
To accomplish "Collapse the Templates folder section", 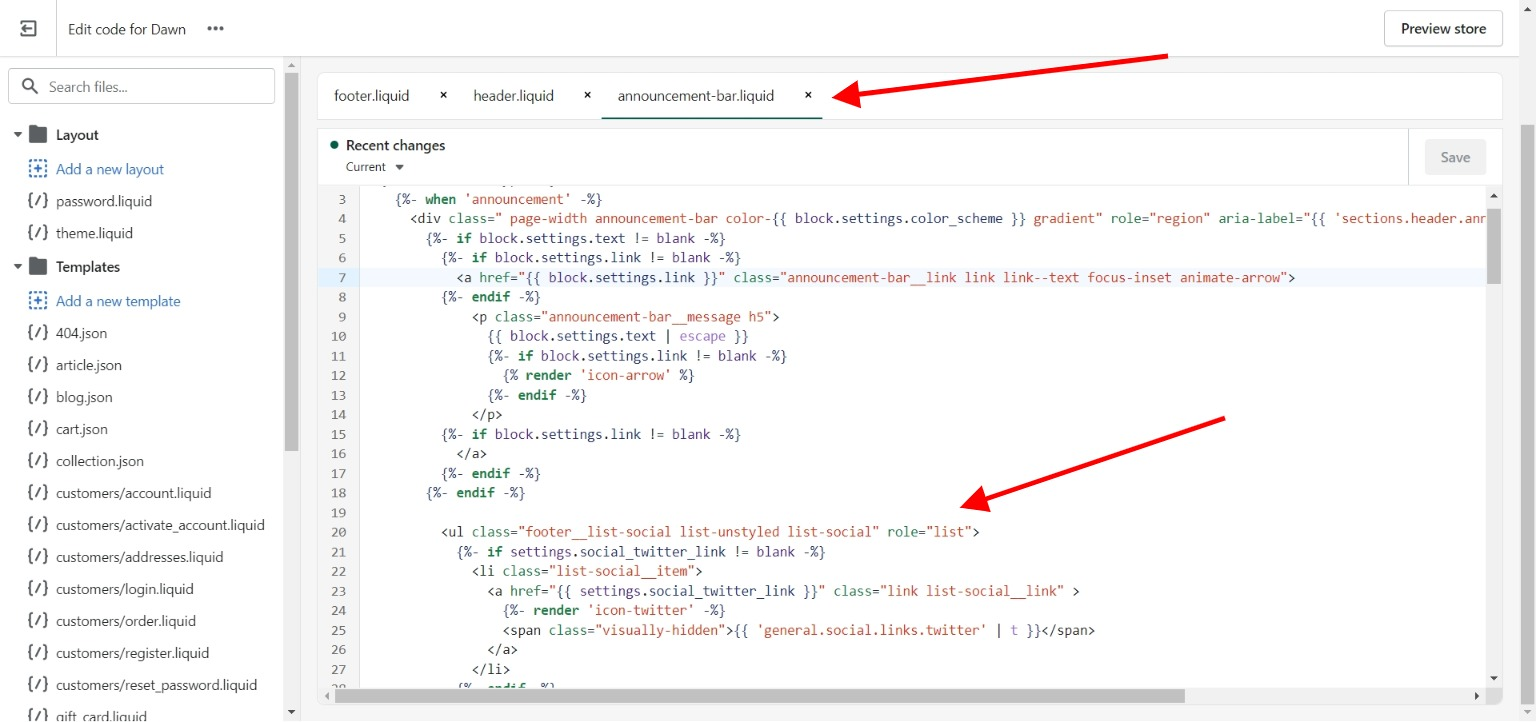I will [18, 267].
